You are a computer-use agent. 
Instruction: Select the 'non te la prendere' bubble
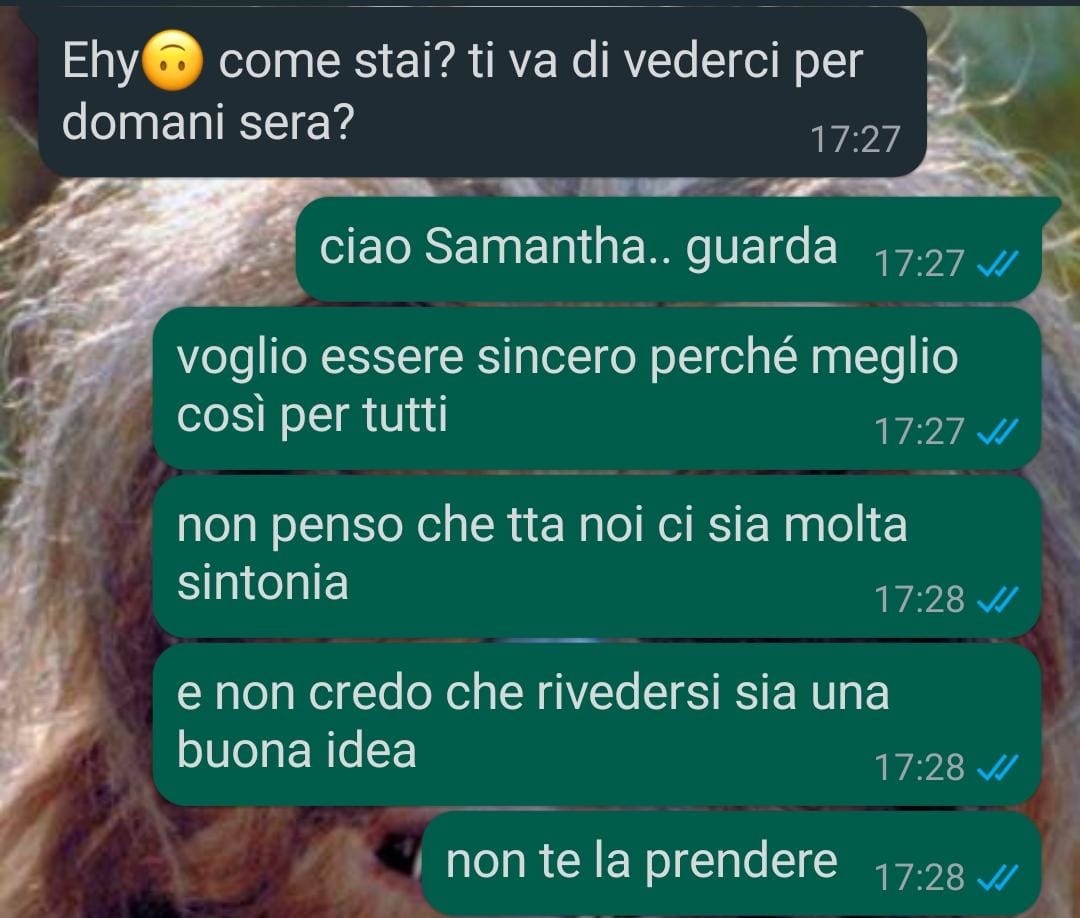pyautogui.click(x=731, y=864)
